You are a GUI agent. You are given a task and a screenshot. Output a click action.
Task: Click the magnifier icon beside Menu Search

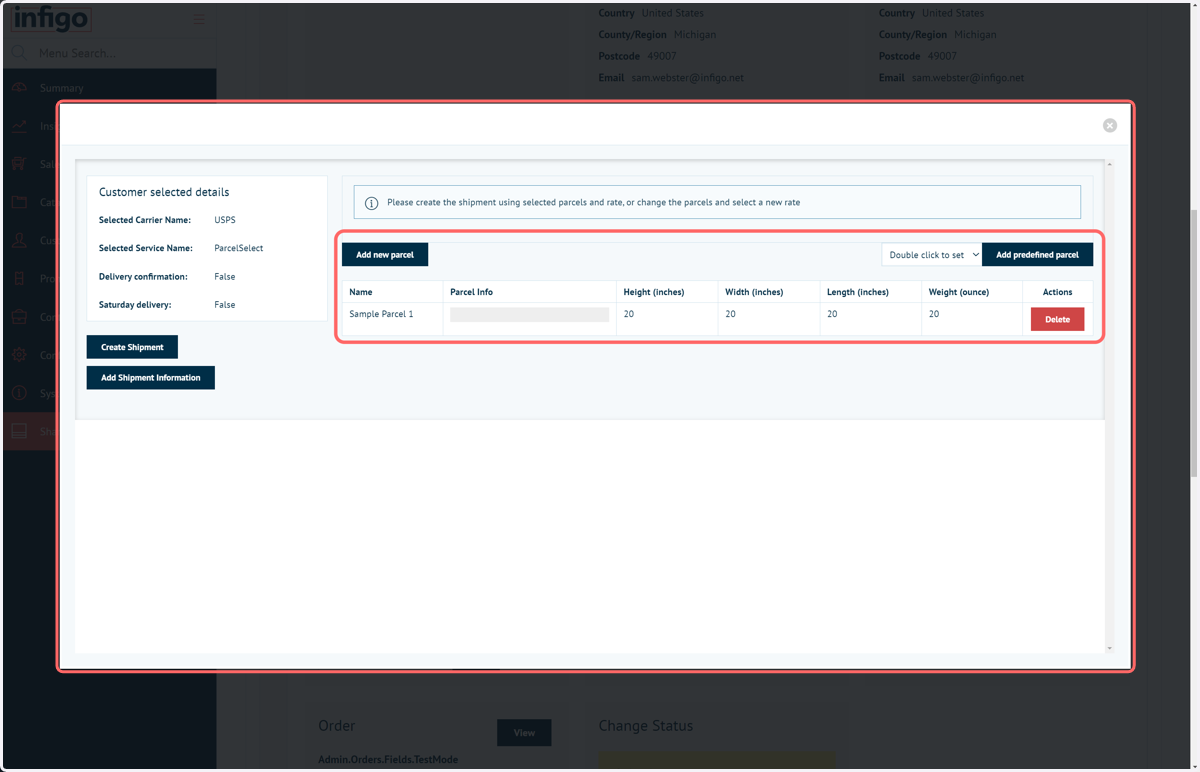(19, 53)
